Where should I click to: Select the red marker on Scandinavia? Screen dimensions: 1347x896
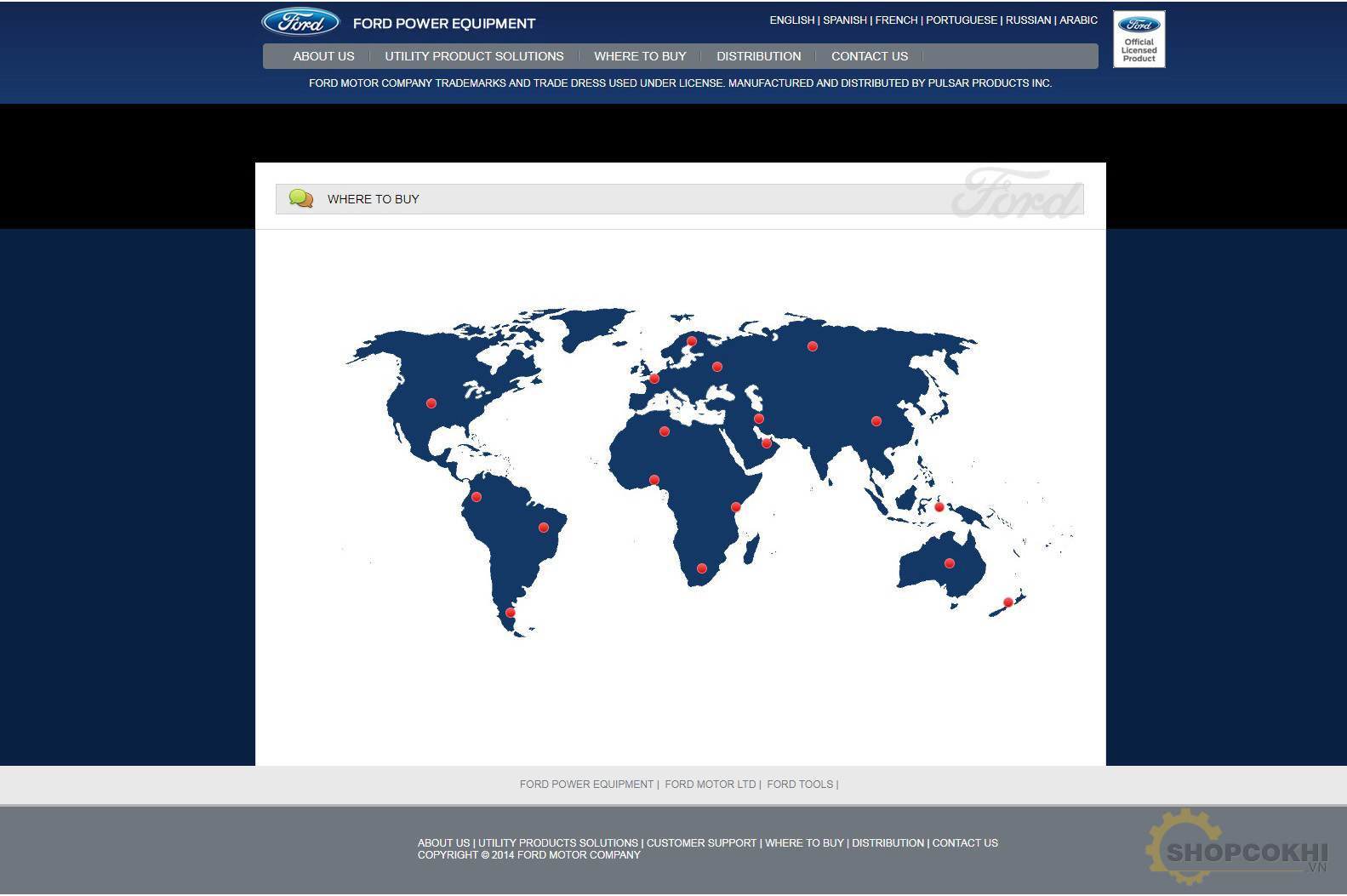tap(692, 341)
